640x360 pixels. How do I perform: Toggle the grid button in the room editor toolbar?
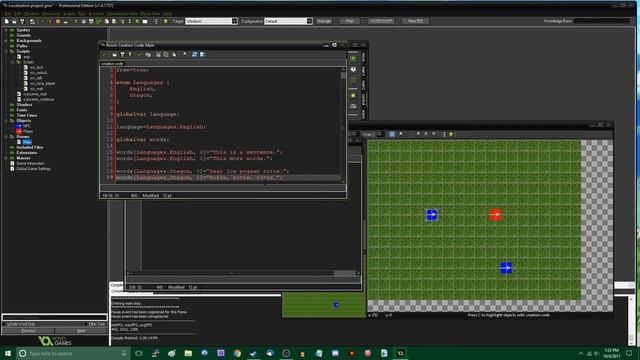(392, 134)
